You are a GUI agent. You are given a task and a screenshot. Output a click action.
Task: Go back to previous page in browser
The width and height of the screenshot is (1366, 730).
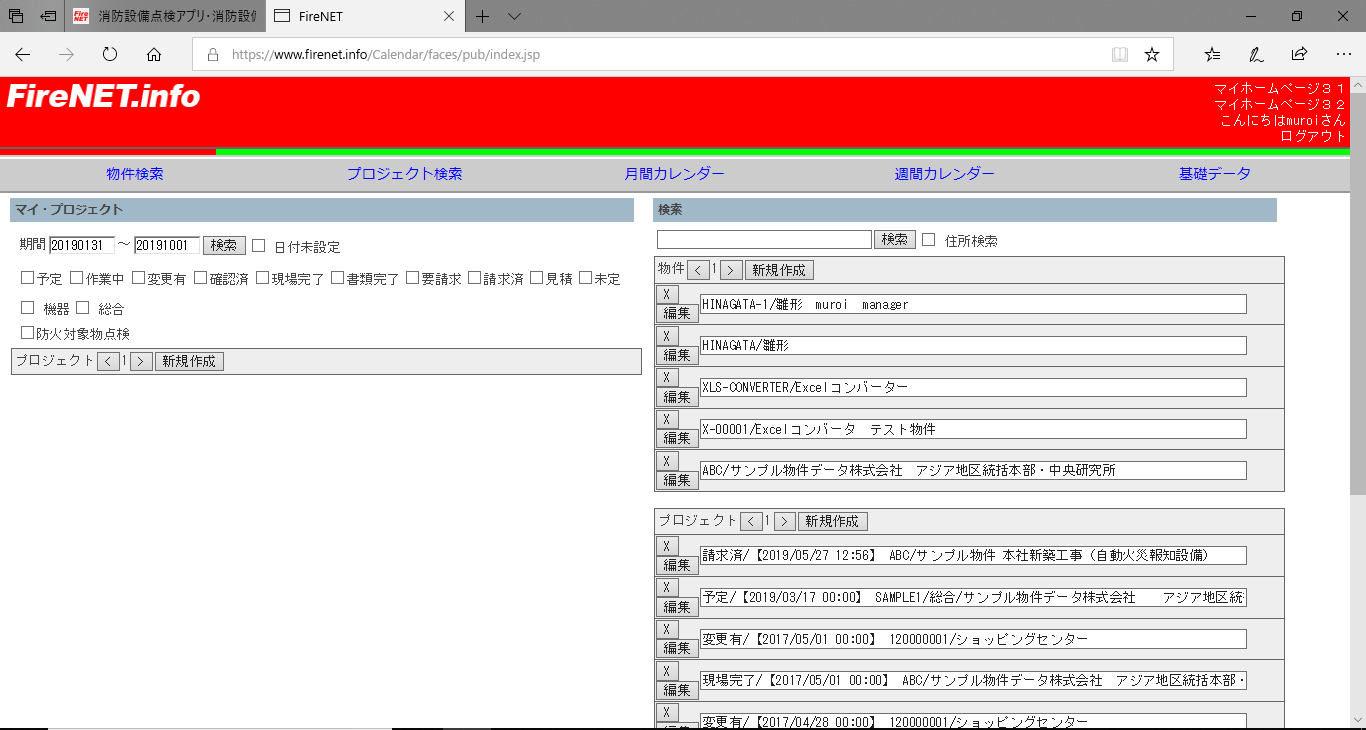pyautogui.click(x=22, y=54)
